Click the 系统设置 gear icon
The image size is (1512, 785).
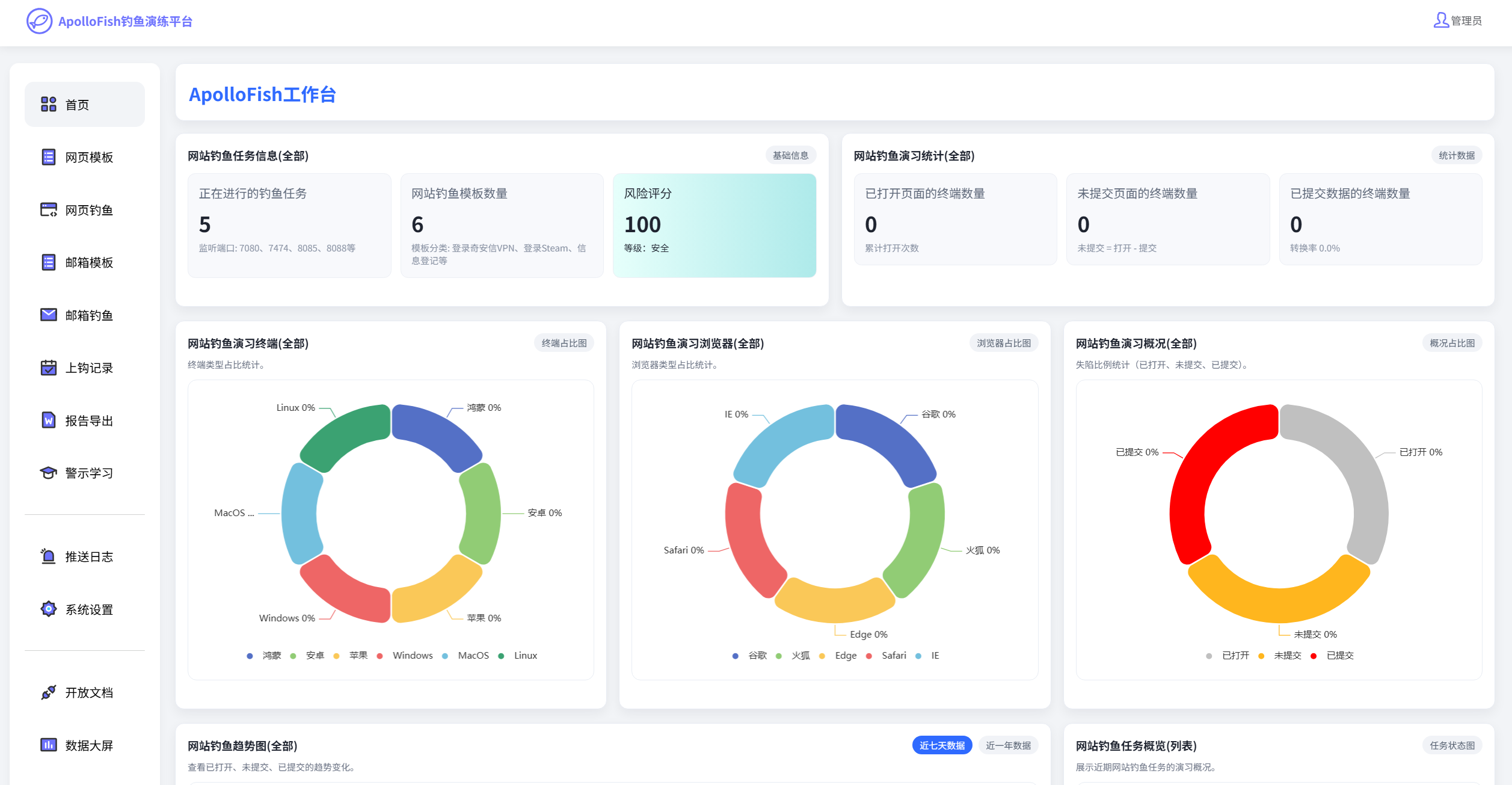click(x=49, y=609)
